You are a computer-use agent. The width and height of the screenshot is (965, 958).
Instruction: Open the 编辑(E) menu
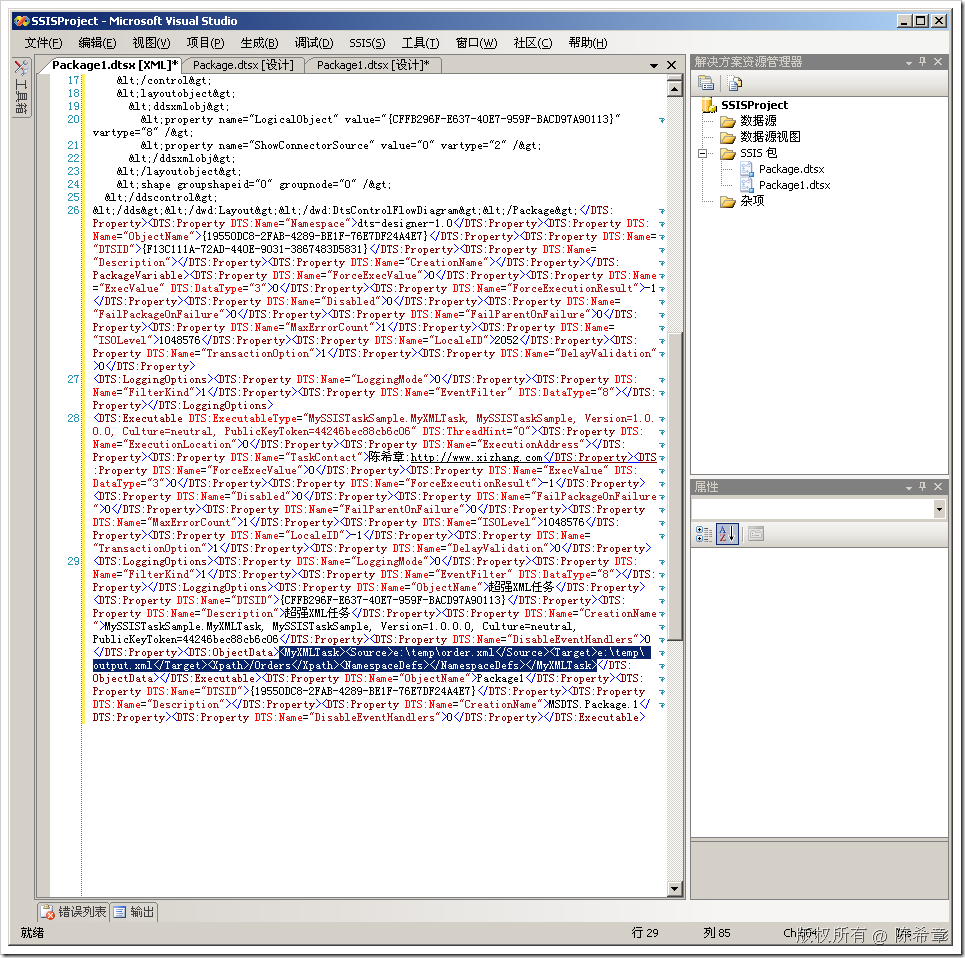pyautogui.click(x=97, y=42)
